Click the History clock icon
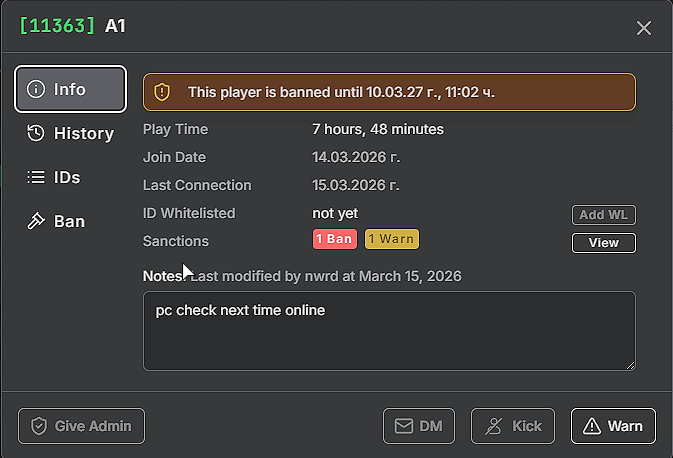Viewport: 673px width, 458px height. pos(36,133)
